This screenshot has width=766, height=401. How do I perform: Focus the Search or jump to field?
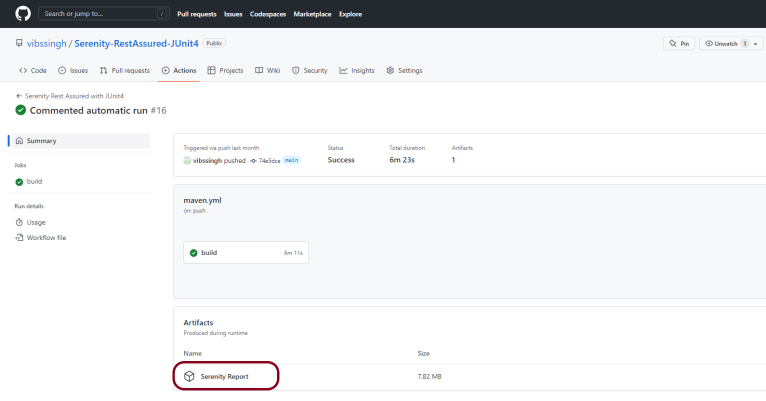coord(98,14)
